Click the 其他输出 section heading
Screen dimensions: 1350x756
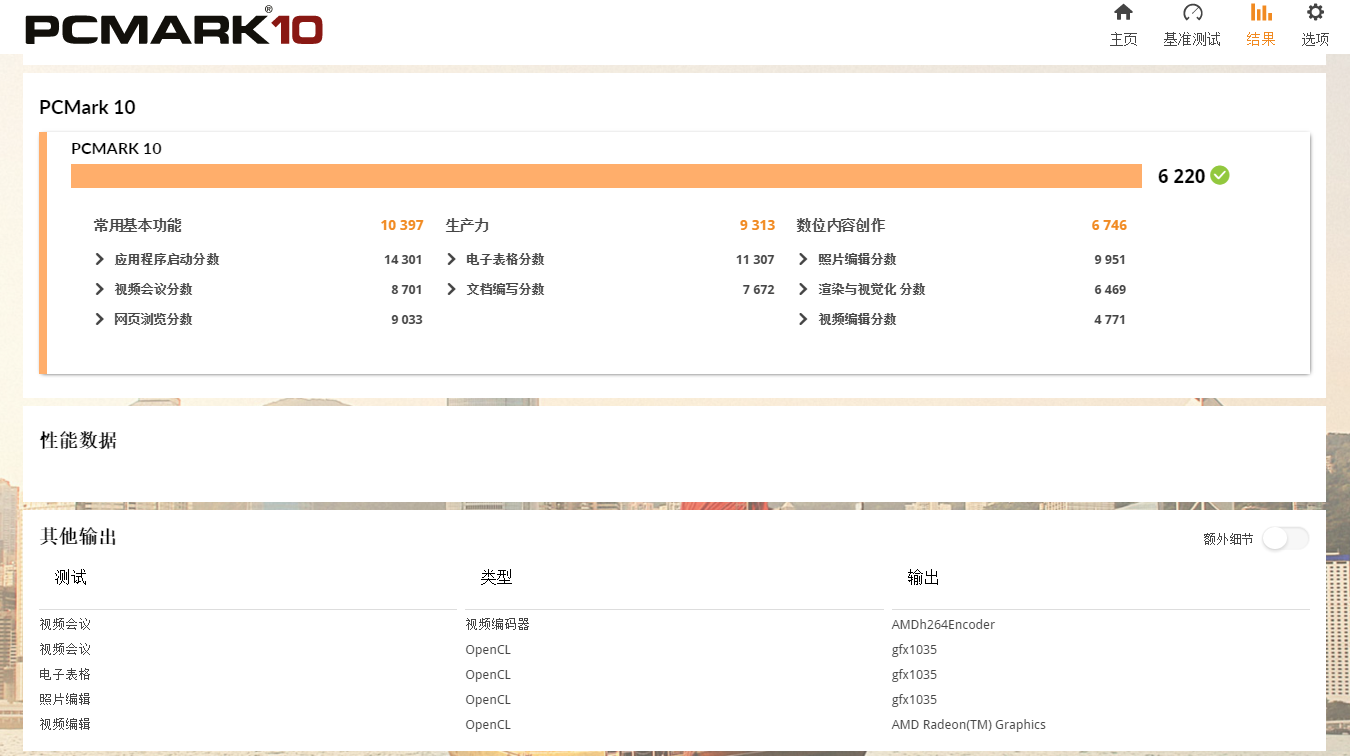point(78,537)
